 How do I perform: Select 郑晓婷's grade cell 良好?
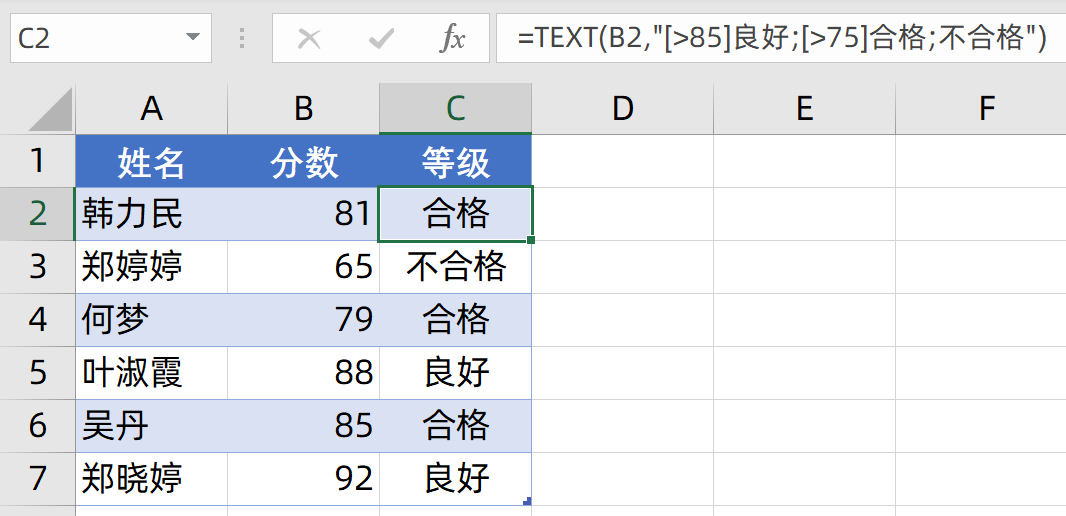(x=455, y=479)
